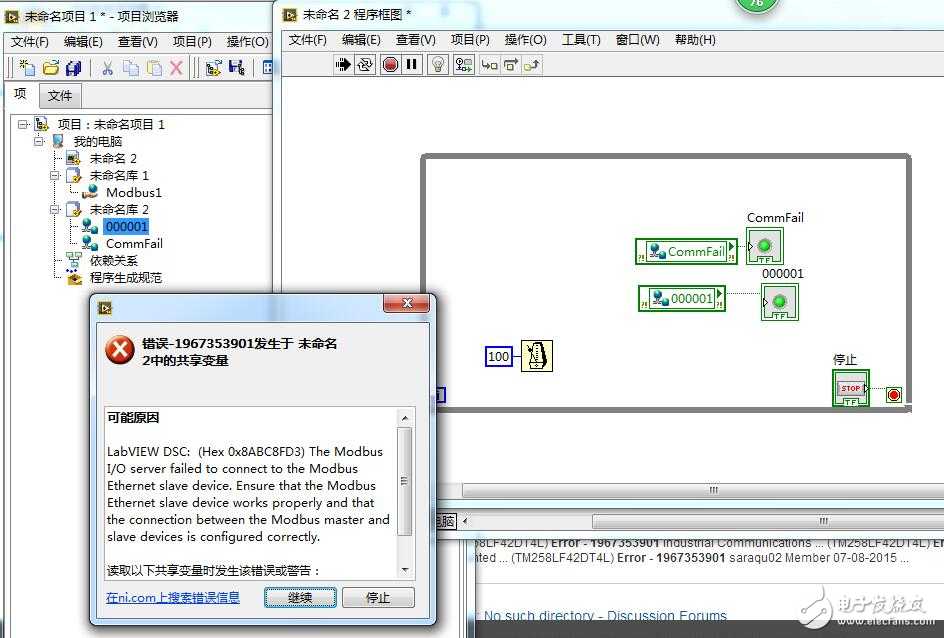Click Paste icon in project toolbar
Image resolution: width=944 pixels, height=638 pixels.
[154, 68]
